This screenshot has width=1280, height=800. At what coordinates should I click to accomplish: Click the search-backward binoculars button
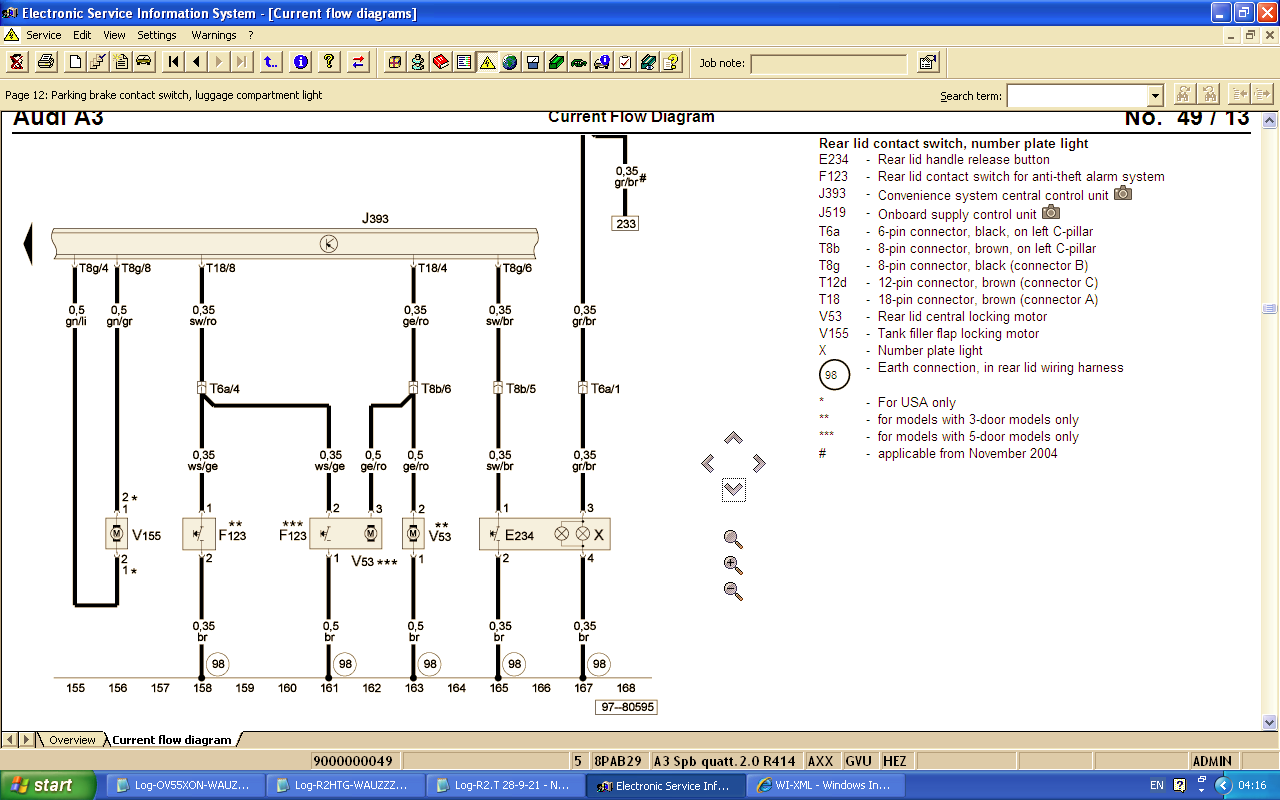(x=1209, y=94)
